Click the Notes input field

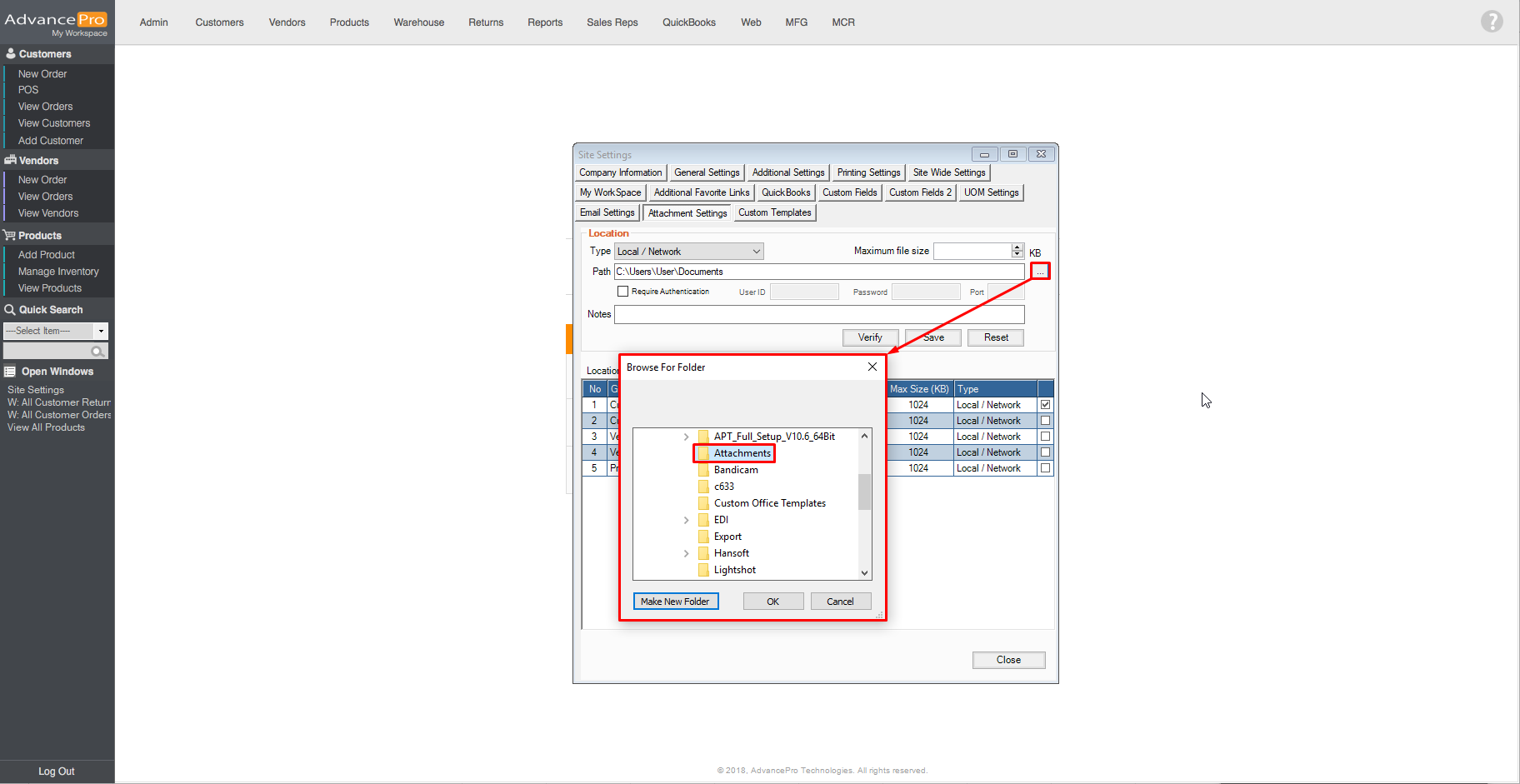818,314
